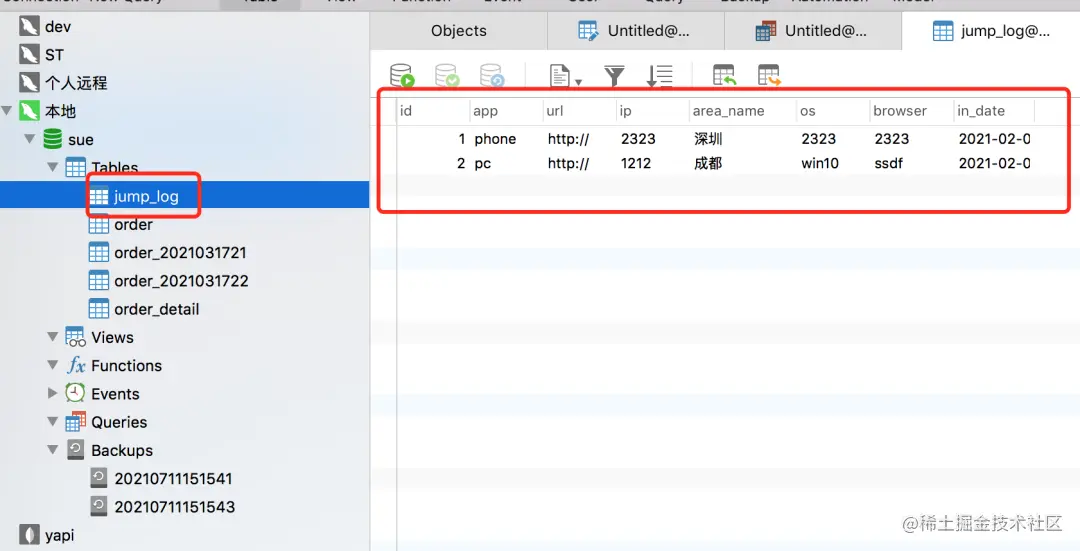Expand the Events node
1080x551 pixels.
[x=52, y=393]
